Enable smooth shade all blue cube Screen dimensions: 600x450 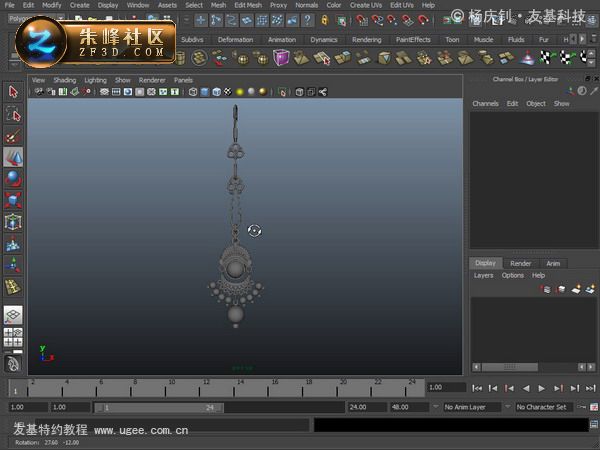tap(205, 92)
